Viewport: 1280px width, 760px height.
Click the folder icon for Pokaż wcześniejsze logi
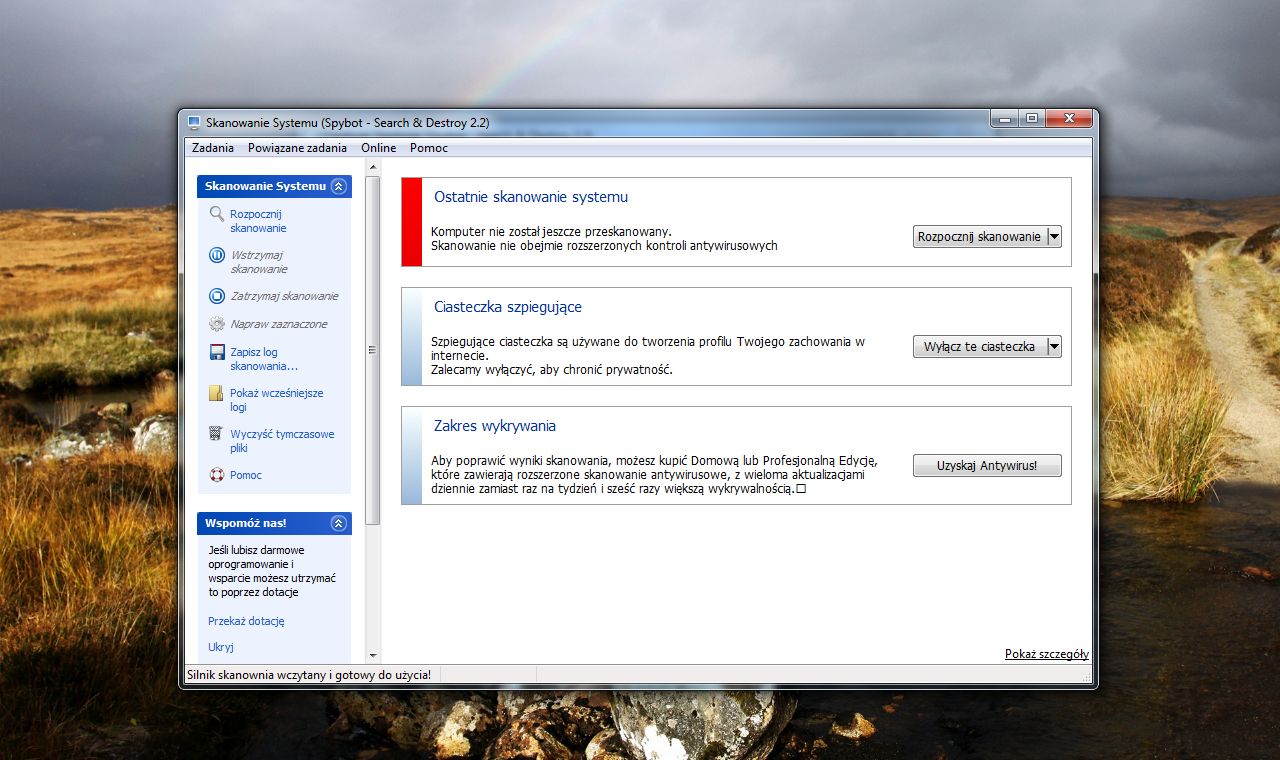point(216,393)
